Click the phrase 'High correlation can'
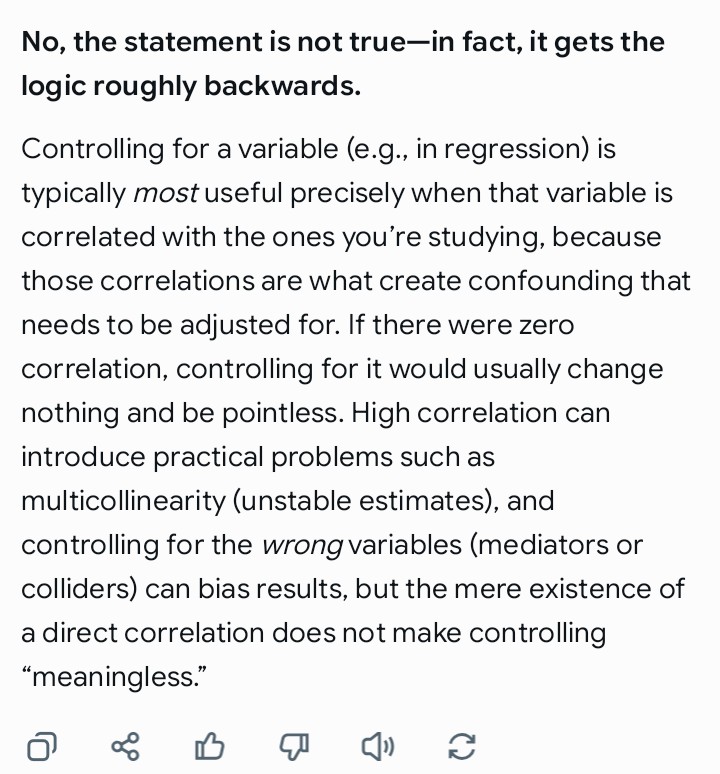The width and height of the screenshot is (720, 774). [481, 413]
